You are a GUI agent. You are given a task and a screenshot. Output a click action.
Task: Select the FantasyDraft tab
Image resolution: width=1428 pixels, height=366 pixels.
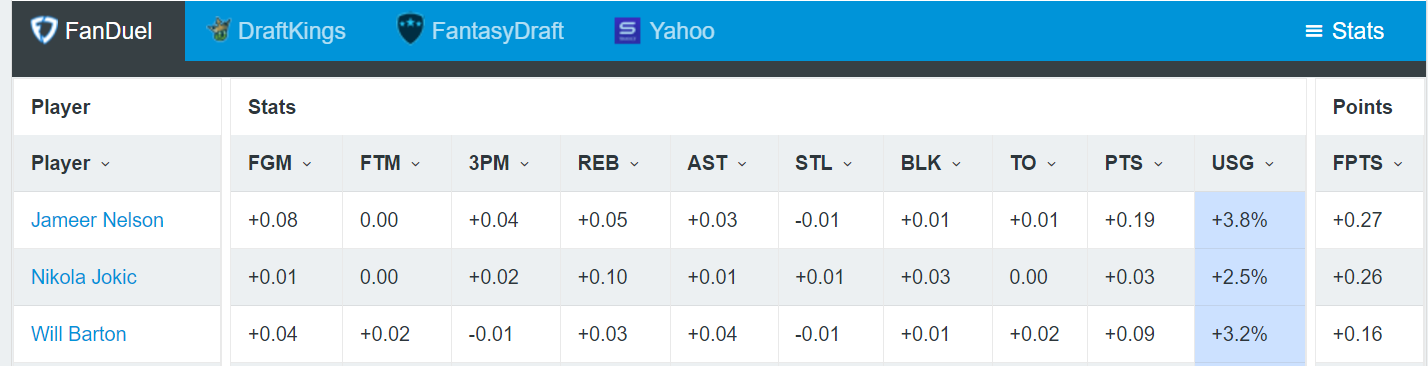[480, 31]
